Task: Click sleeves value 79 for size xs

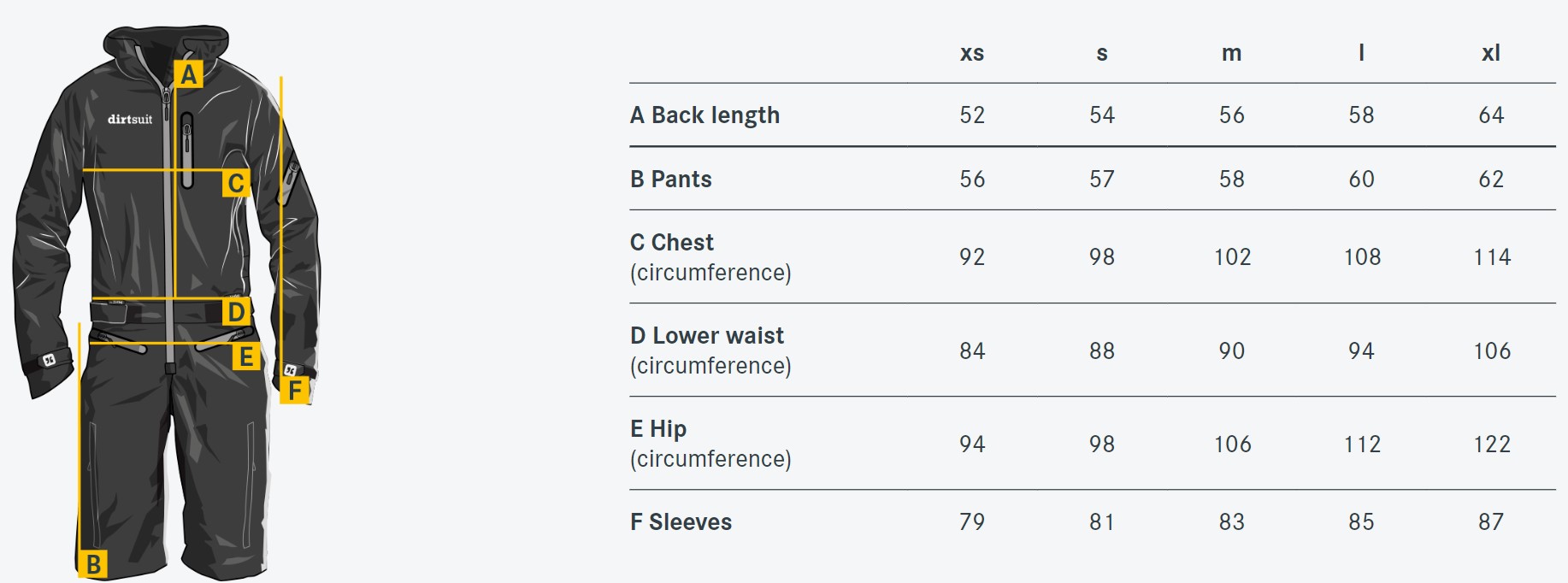Action: tap(972, 522)
